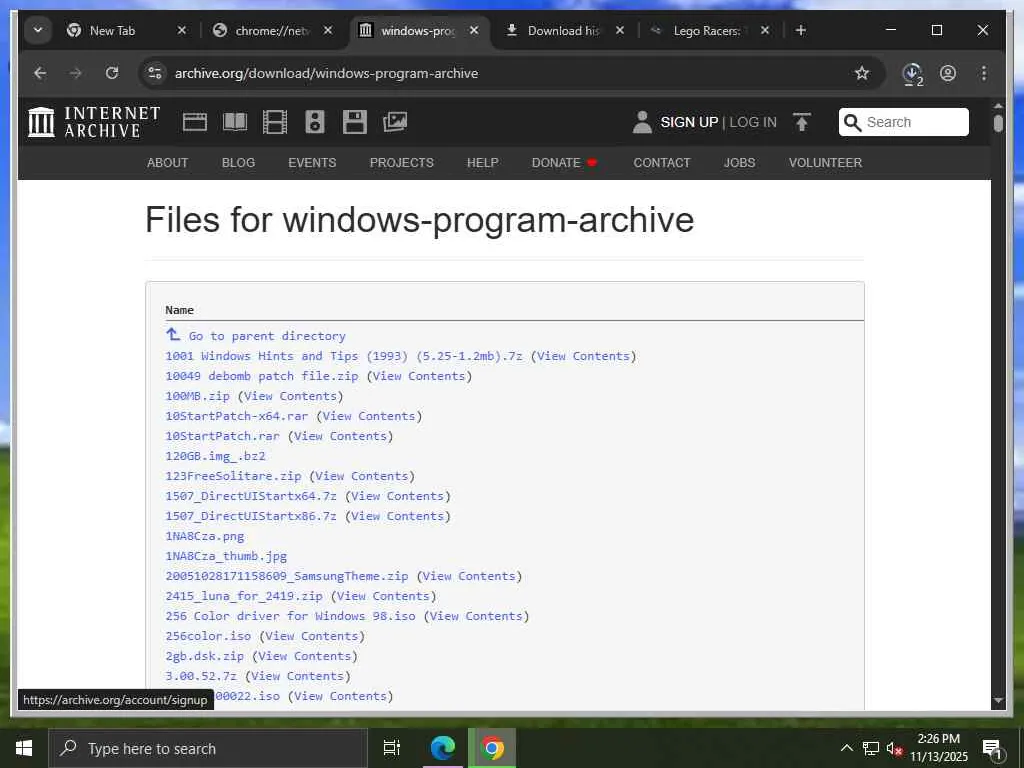1024x768 pixels.
Task: Open 120GB.img_.bz2 file link
Action: tap(216, 456)
